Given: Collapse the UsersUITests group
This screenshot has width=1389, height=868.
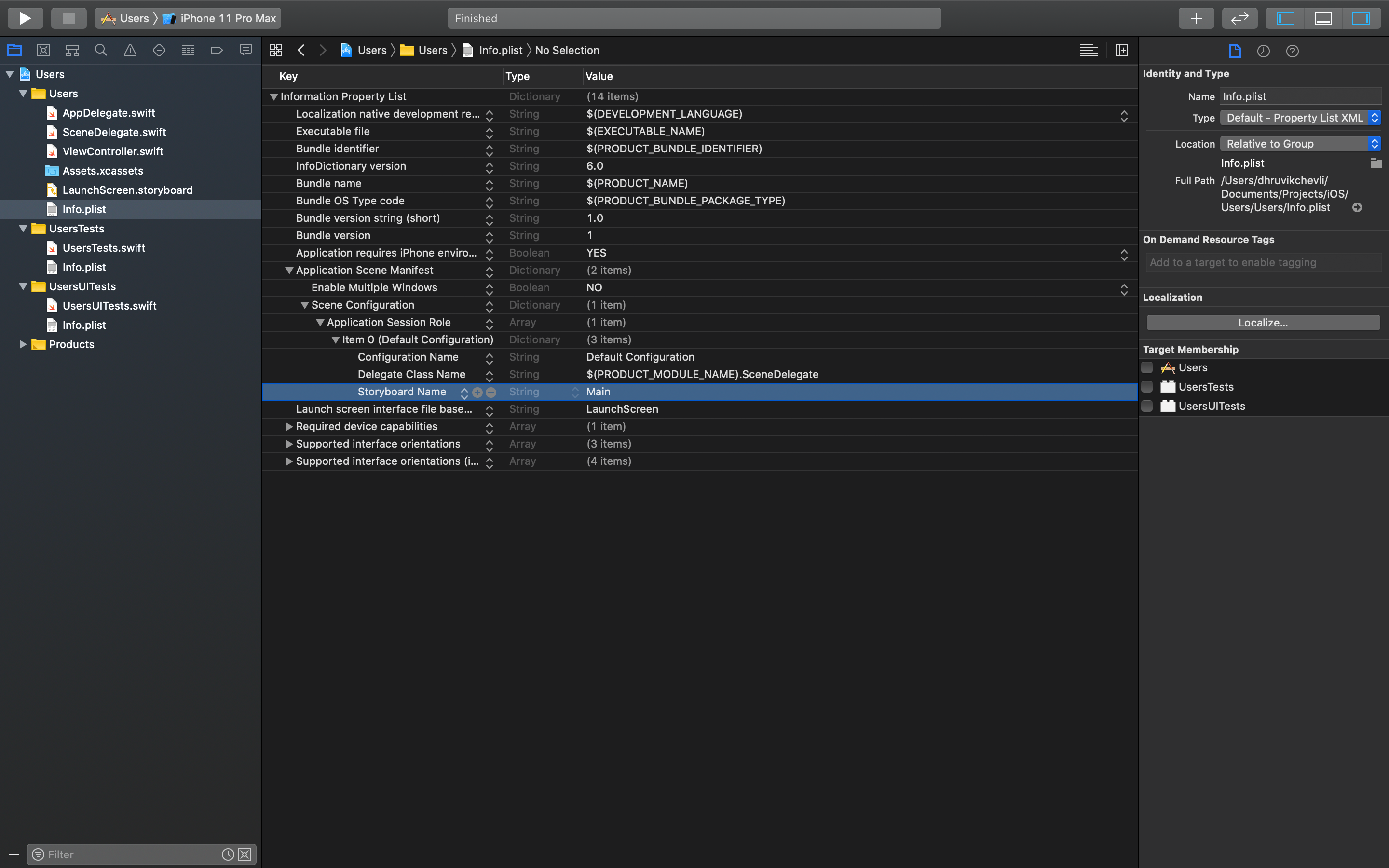Looking at the screenshot, I should coord(23,286).
